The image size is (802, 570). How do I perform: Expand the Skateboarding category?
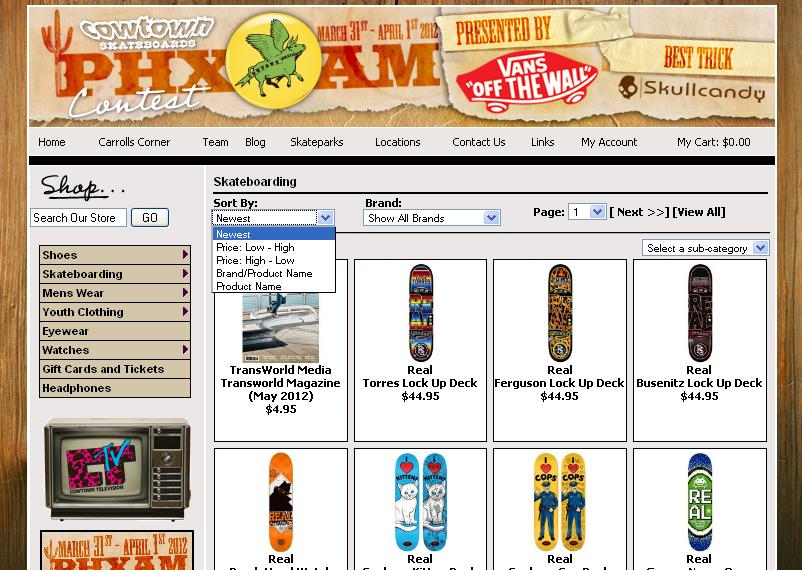pos(115,274)
